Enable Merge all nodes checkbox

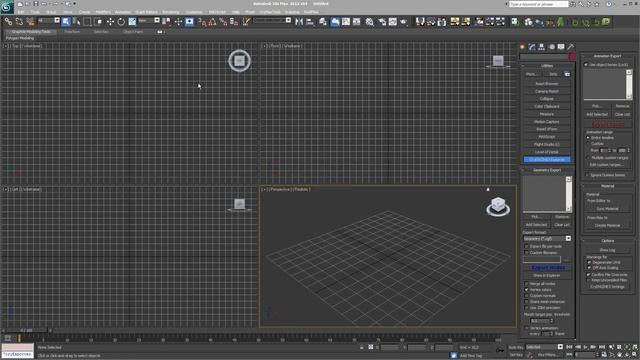tap(527, 283)
